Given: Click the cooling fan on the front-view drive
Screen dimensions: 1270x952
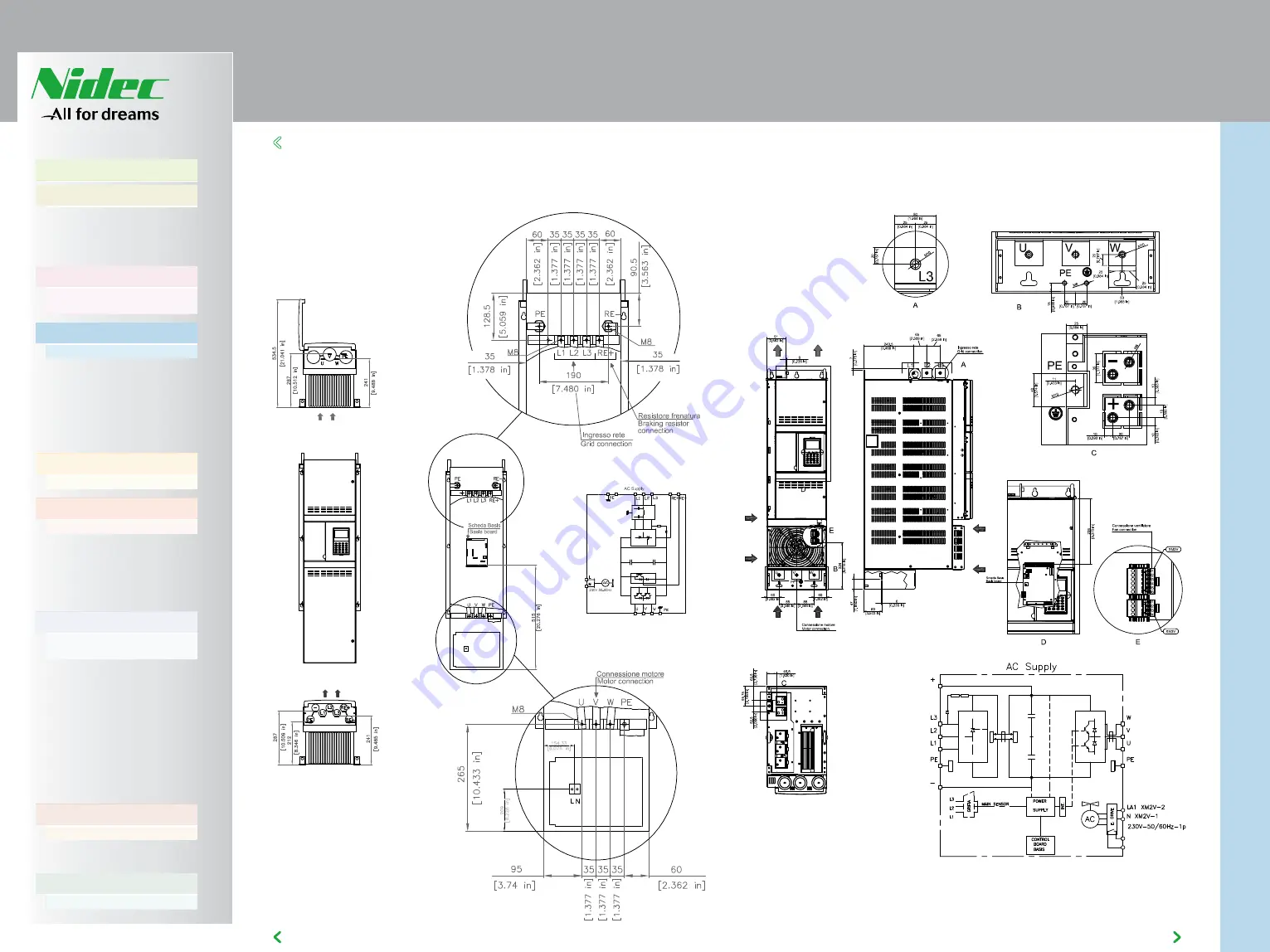Looking at the screenshot, I should tap(796, 548).
